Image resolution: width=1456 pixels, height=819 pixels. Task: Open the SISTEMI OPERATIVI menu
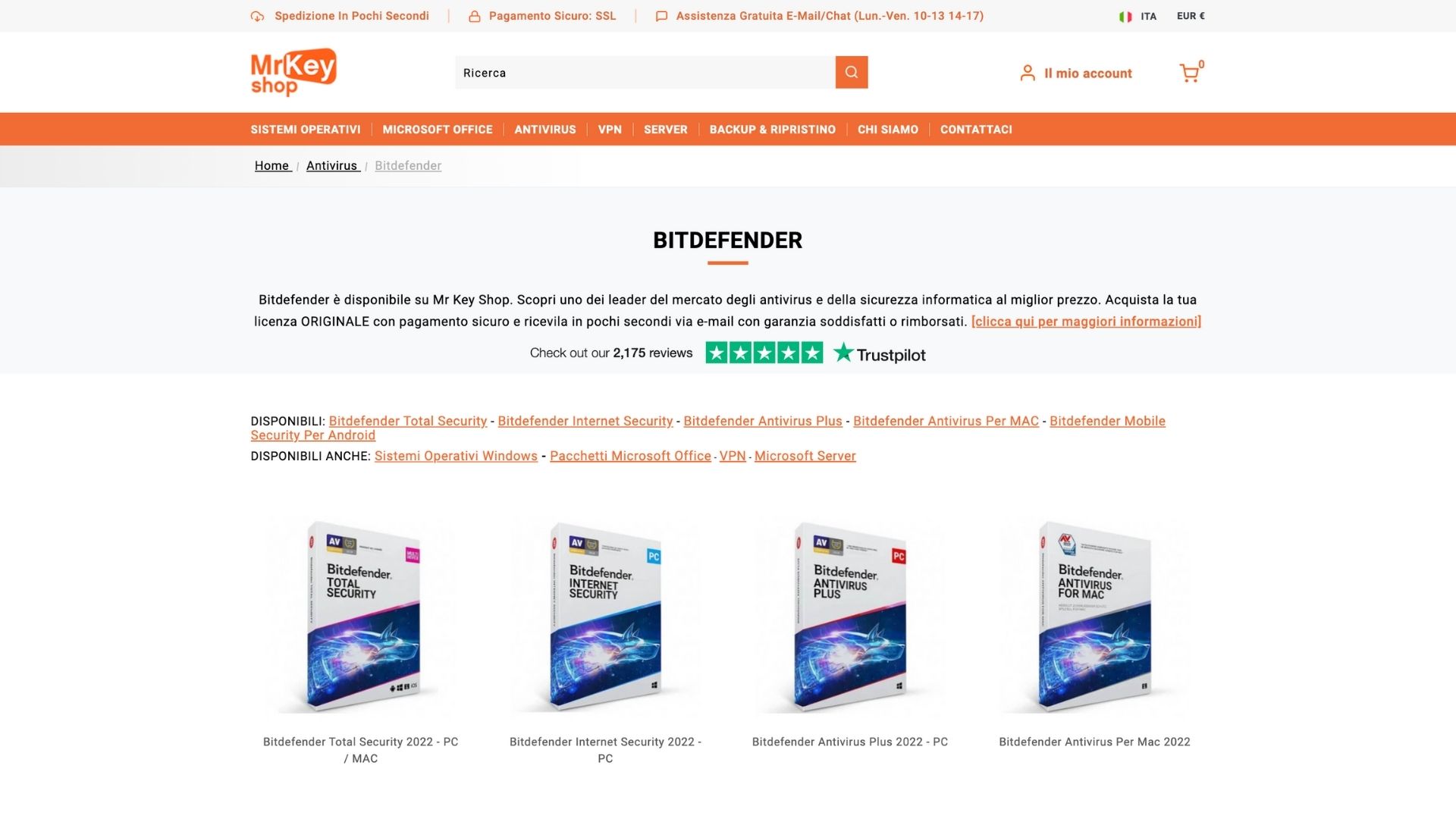pyautogui.click(x=306, y=130)
